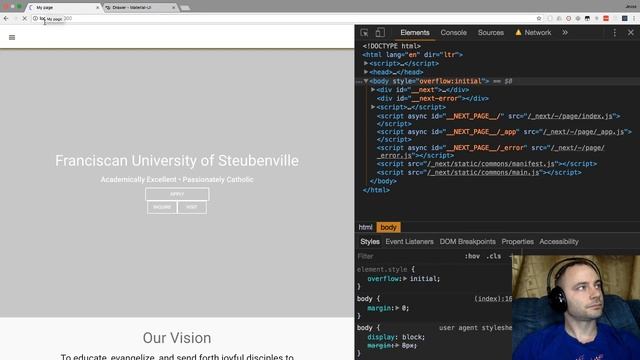640x360 pixels.
Task: Select the 'My page' browser tab
Action: 63,7
